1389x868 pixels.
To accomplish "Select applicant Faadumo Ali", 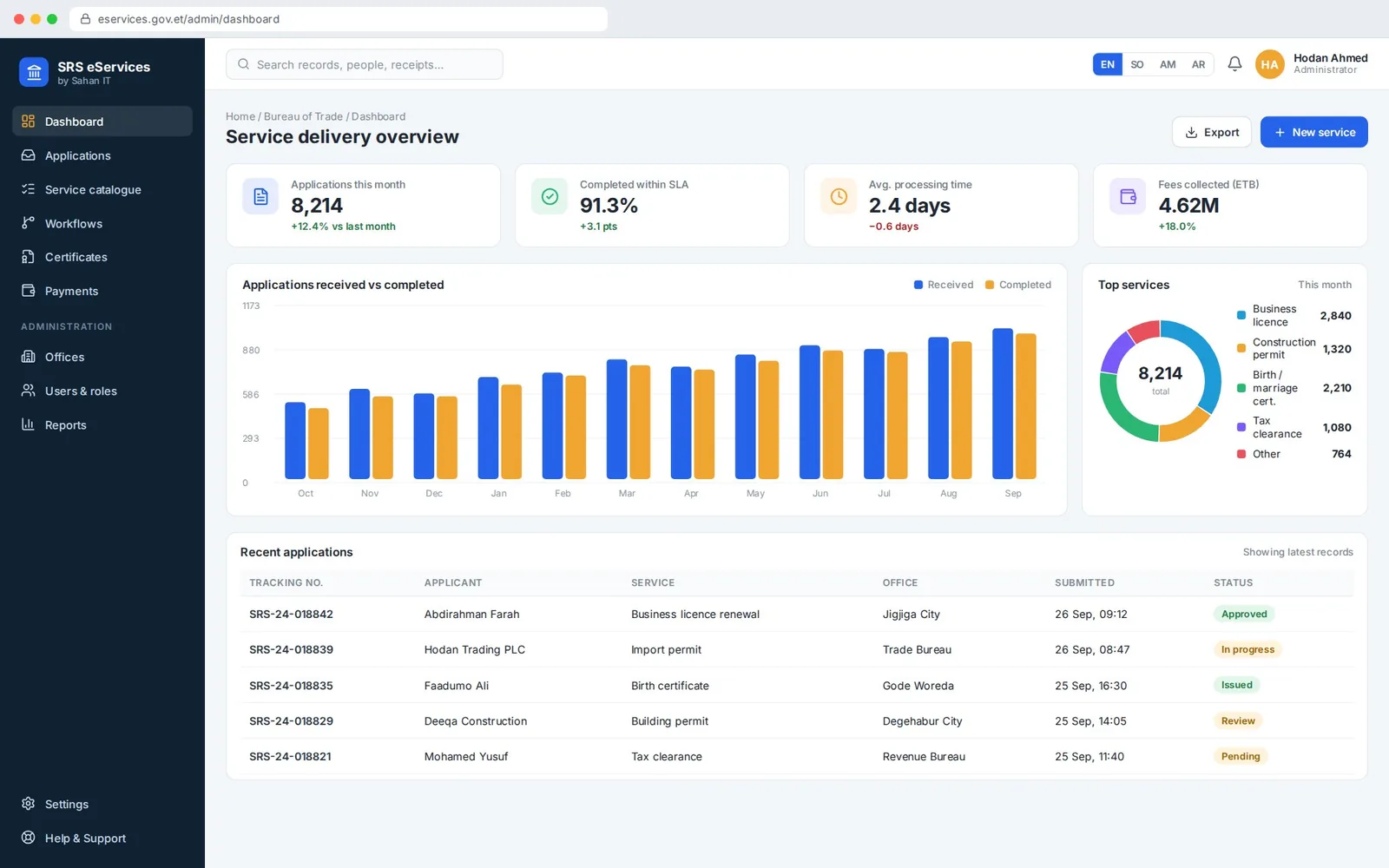I will click(457, 686).
